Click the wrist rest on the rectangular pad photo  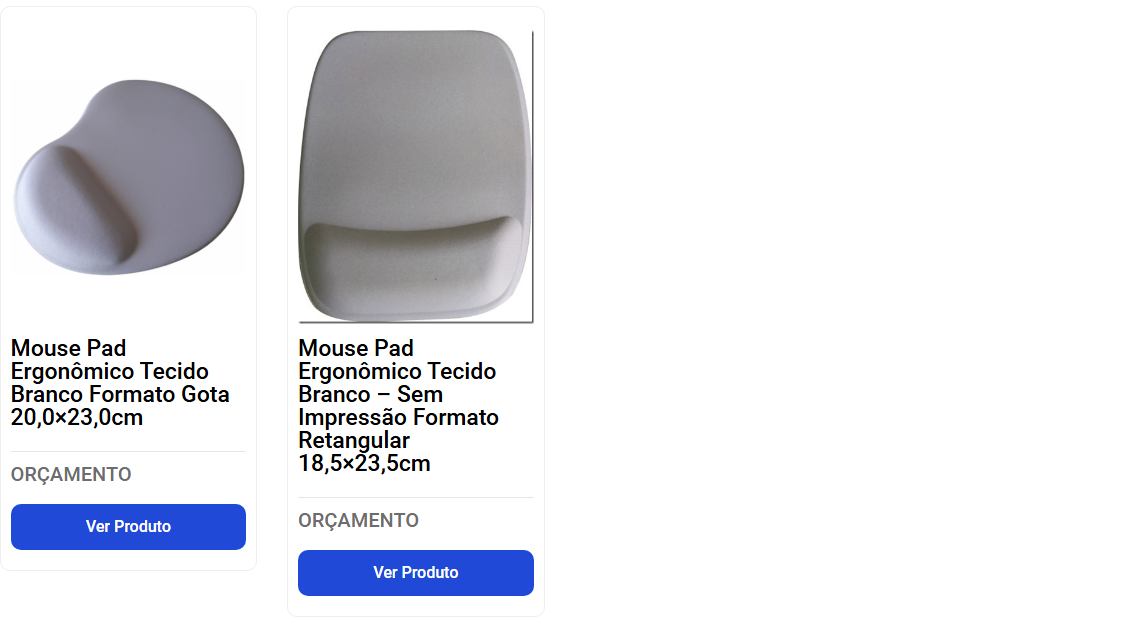click(x=414, y=266)
